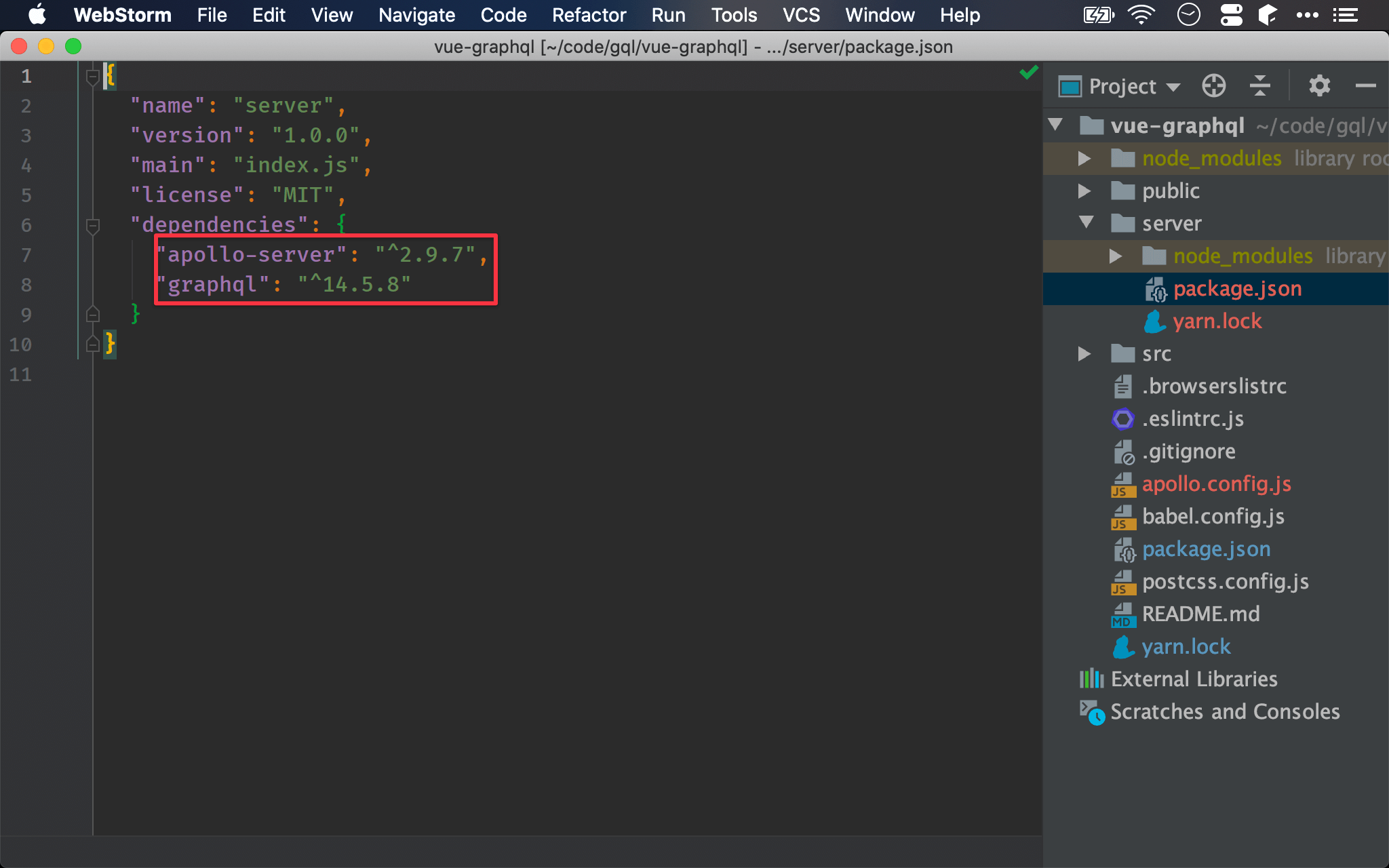Click the battery status icon in menu bar
The width and height of the screenshot is (1389, 868).
[1099, 15]
